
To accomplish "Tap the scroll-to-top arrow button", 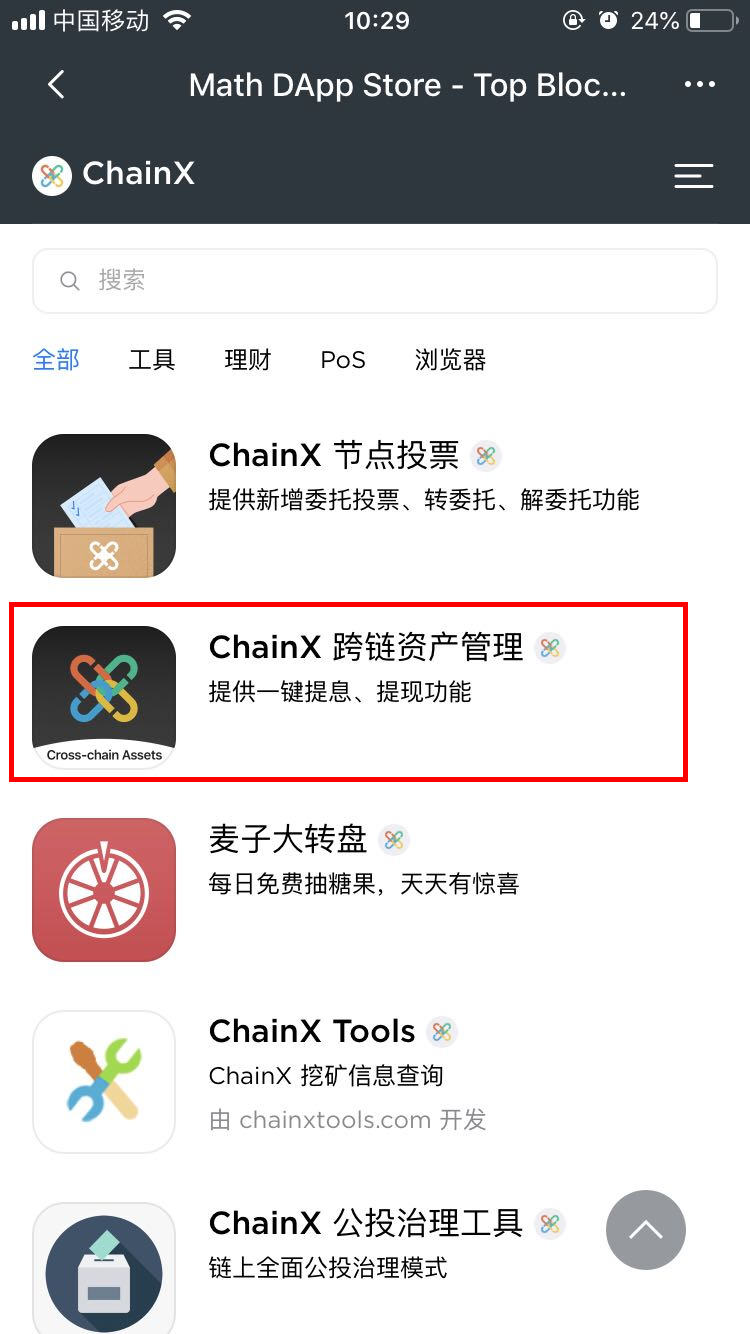I will tap(646, 1230).
